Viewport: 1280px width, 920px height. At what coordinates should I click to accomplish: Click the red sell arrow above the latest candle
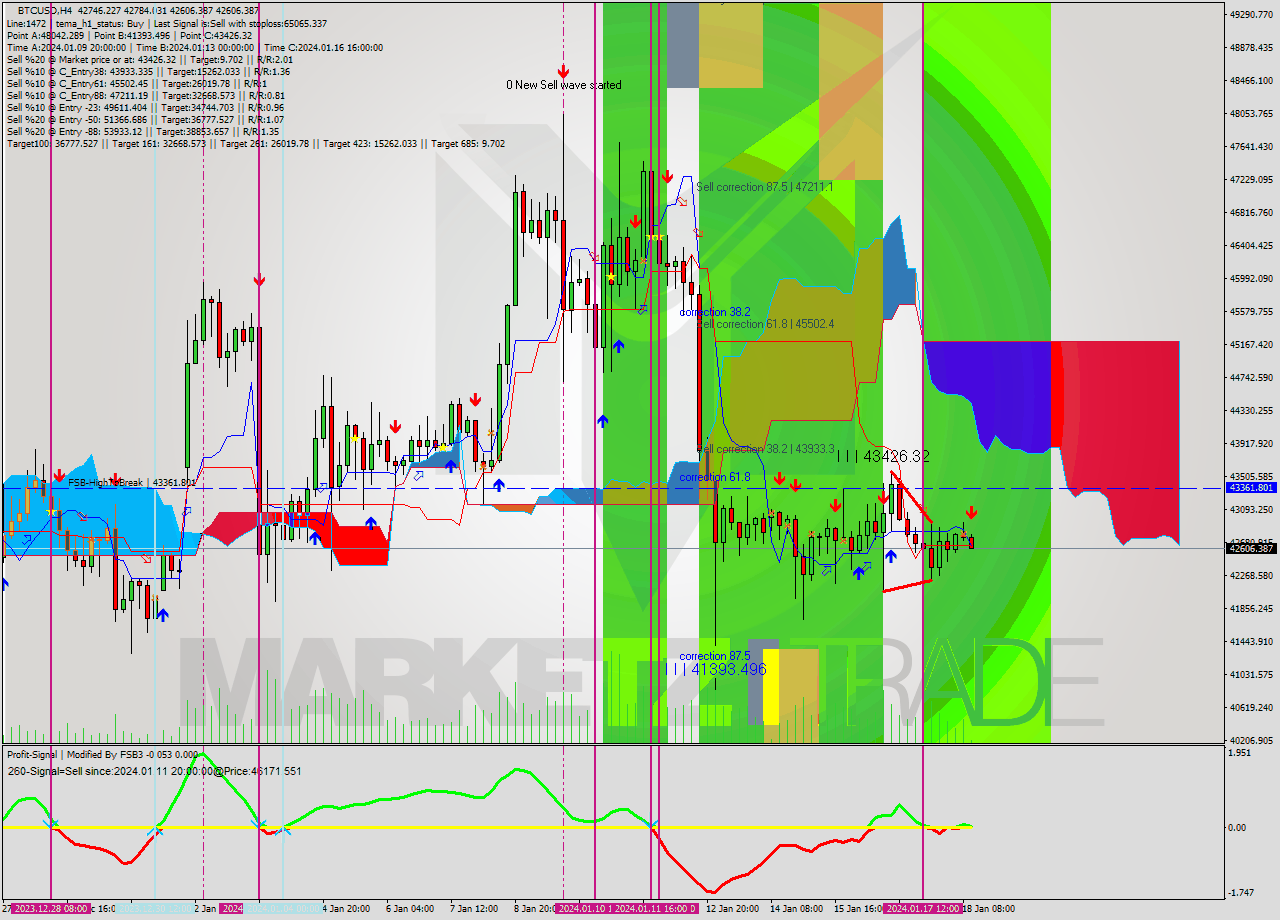point(971,512)
